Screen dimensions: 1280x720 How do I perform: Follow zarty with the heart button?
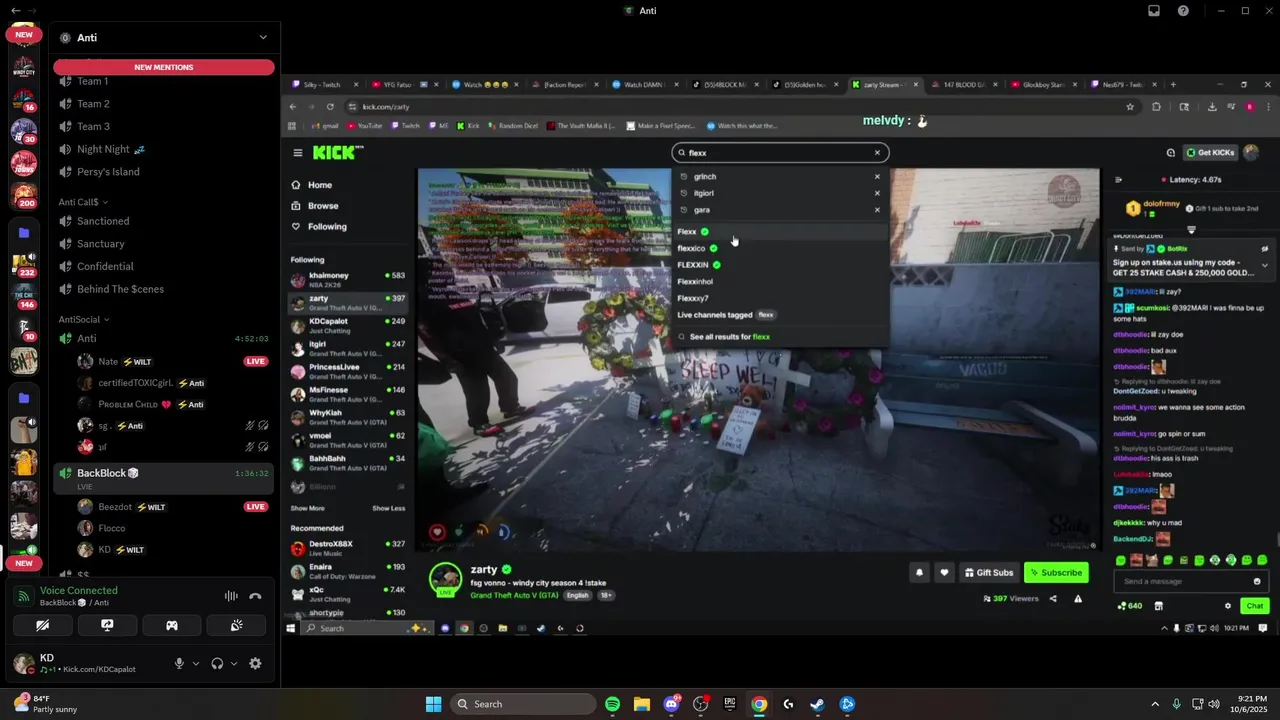pyautogui.click(x=944, y=573)
